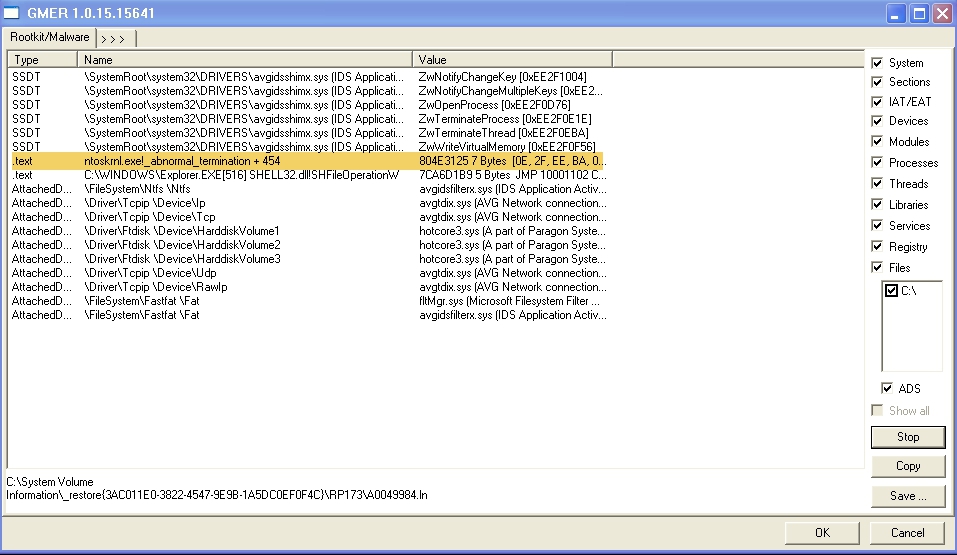
Task: Confirm with the OK button
Action: pos(822,533)
